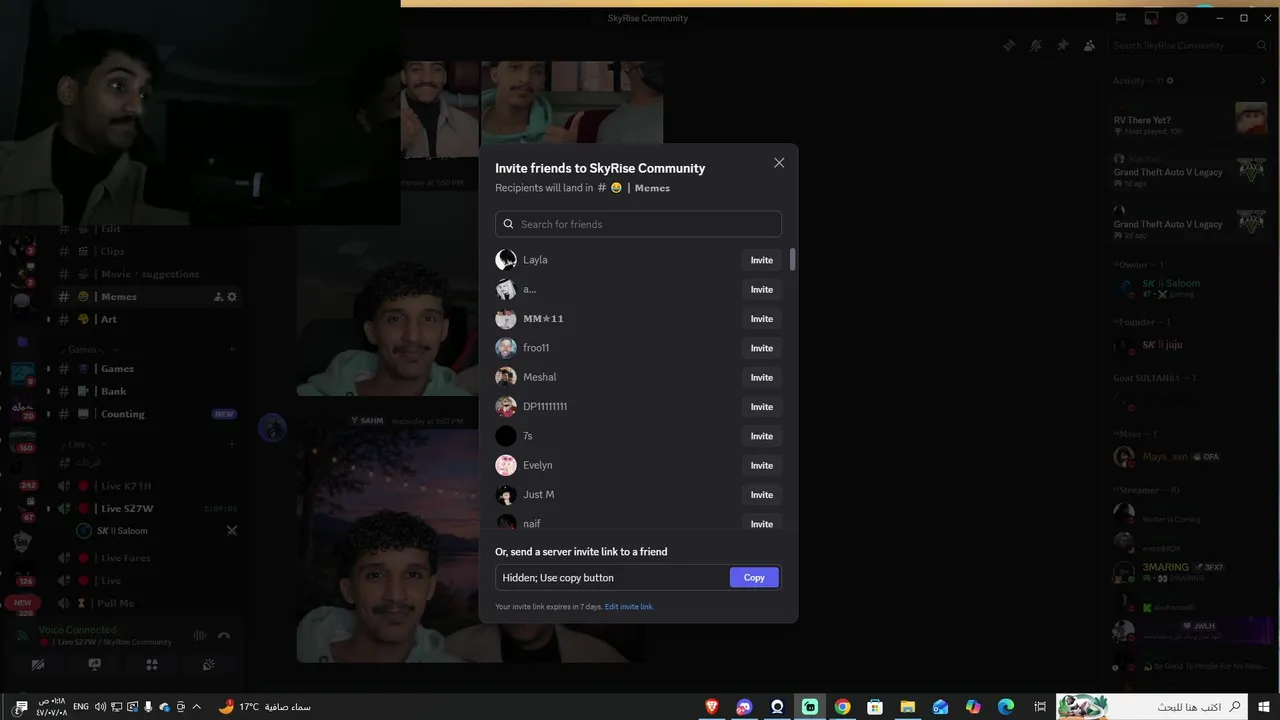
Task: Join Live K71H voice channel
Action: click(146, 486)
